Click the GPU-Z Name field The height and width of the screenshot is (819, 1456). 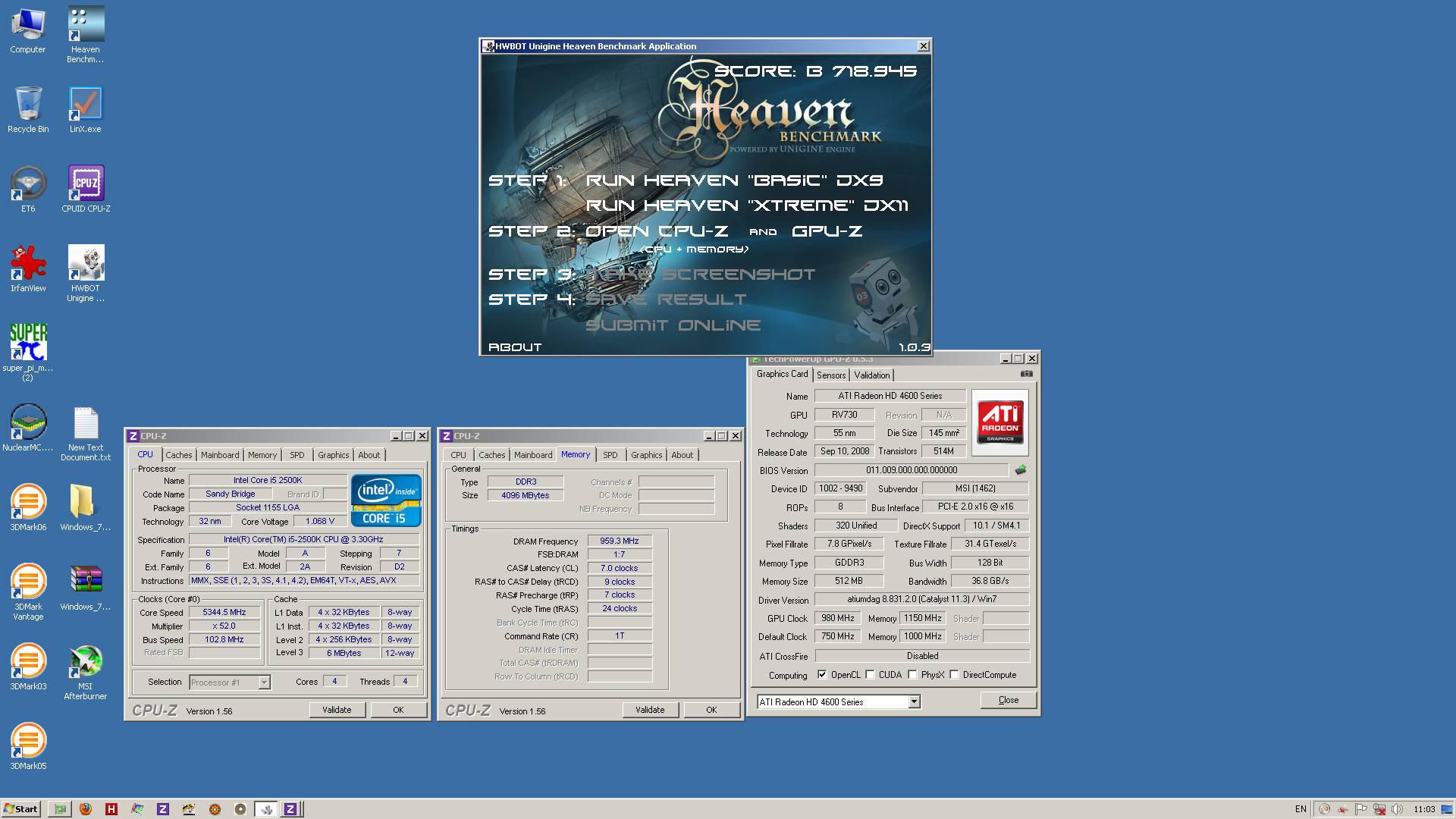click(x=890, y=396)
